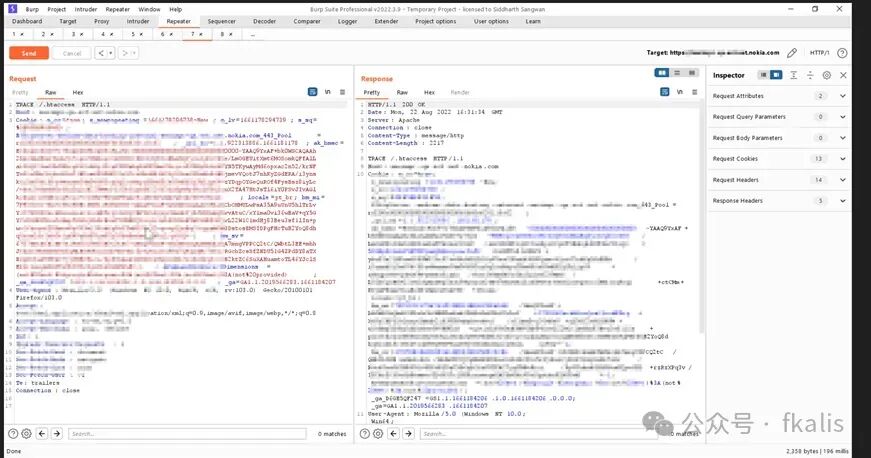Toggle request non-printable \n characters

point(328,92)
